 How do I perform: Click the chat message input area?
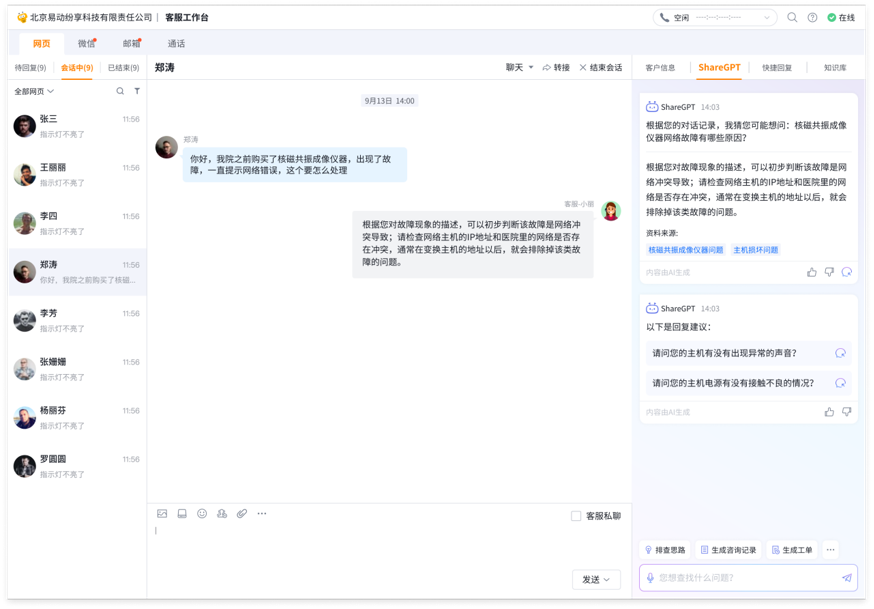pos(387,546)
